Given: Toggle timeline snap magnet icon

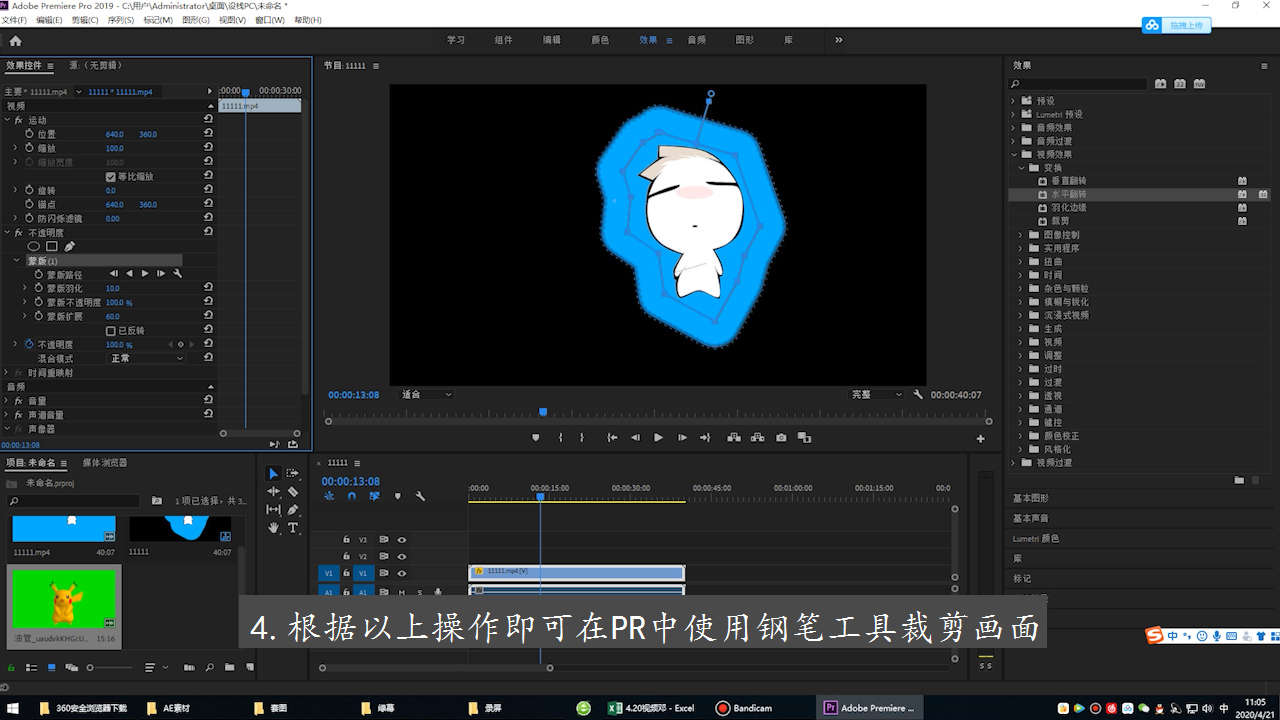Looking at the screenshot, I should pyautogui.click(x=352, y=496).
